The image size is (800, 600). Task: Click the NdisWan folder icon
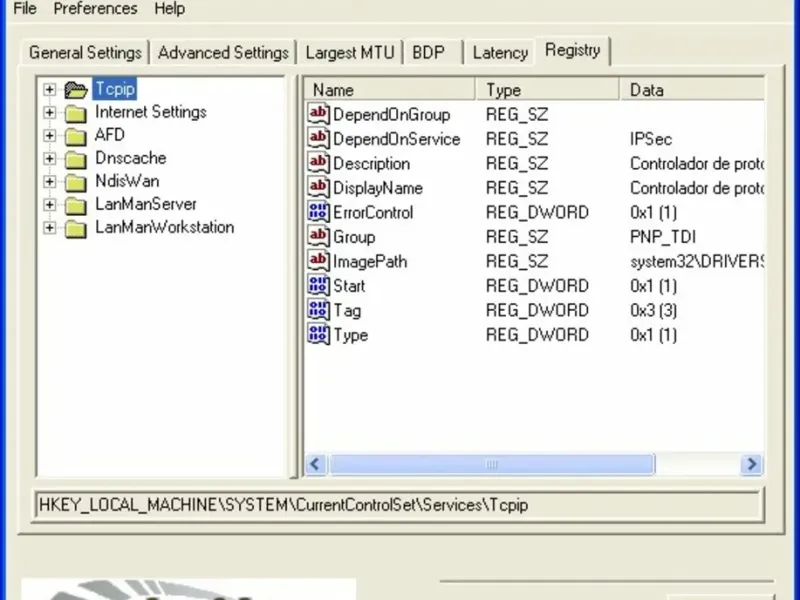tap(76, 182)
